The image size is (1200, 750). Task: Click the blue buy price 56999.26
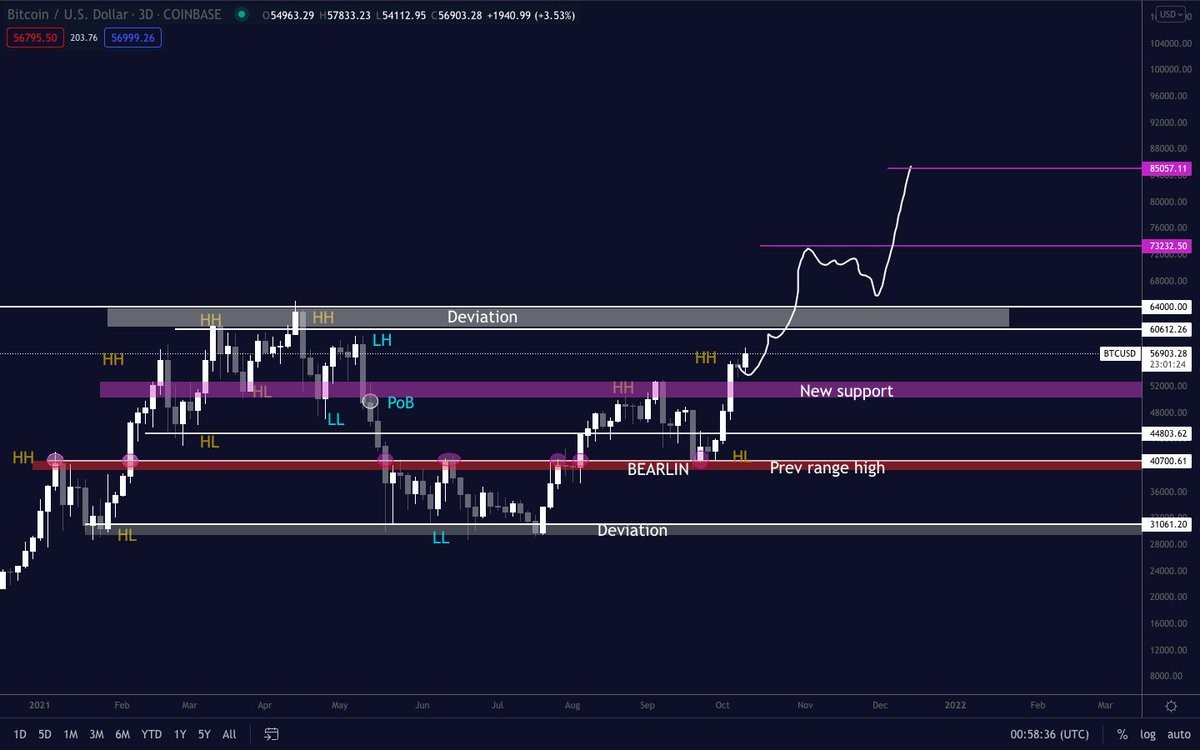pyautogui.click(x=133, y=38)
